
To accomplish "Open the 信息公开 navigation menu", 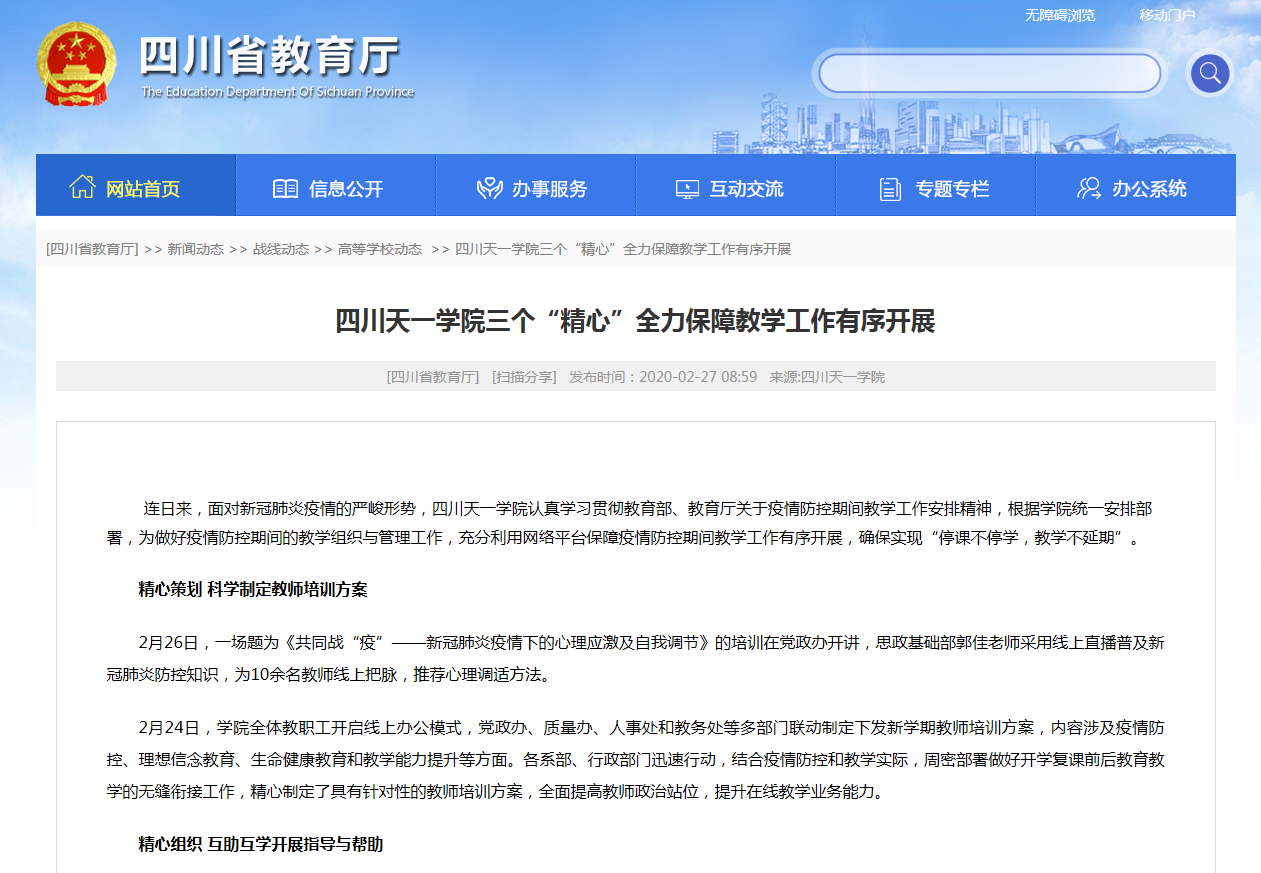I will coord(346,188).
